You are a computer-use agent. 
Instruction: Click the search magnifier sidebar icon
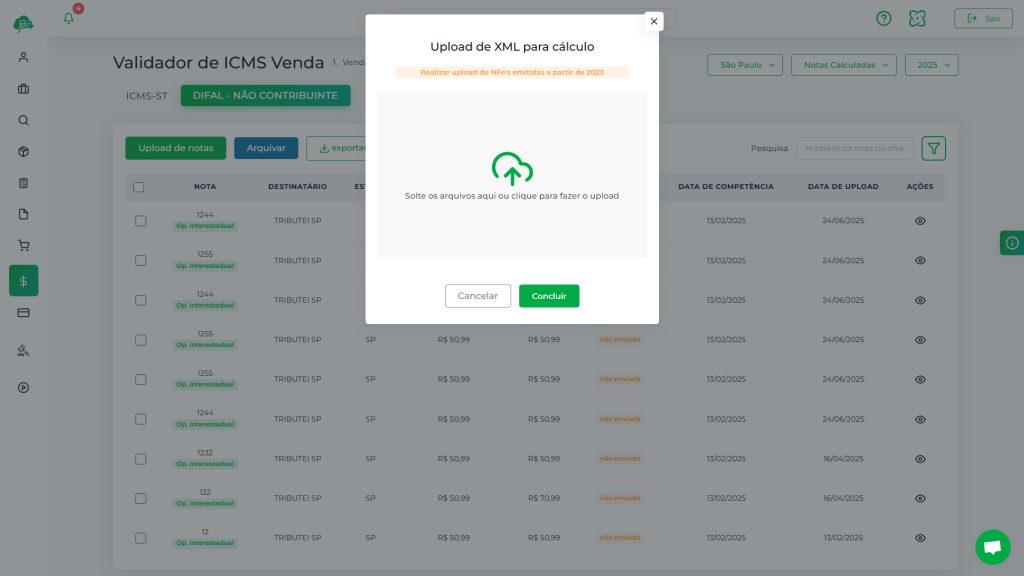(23, 120)
